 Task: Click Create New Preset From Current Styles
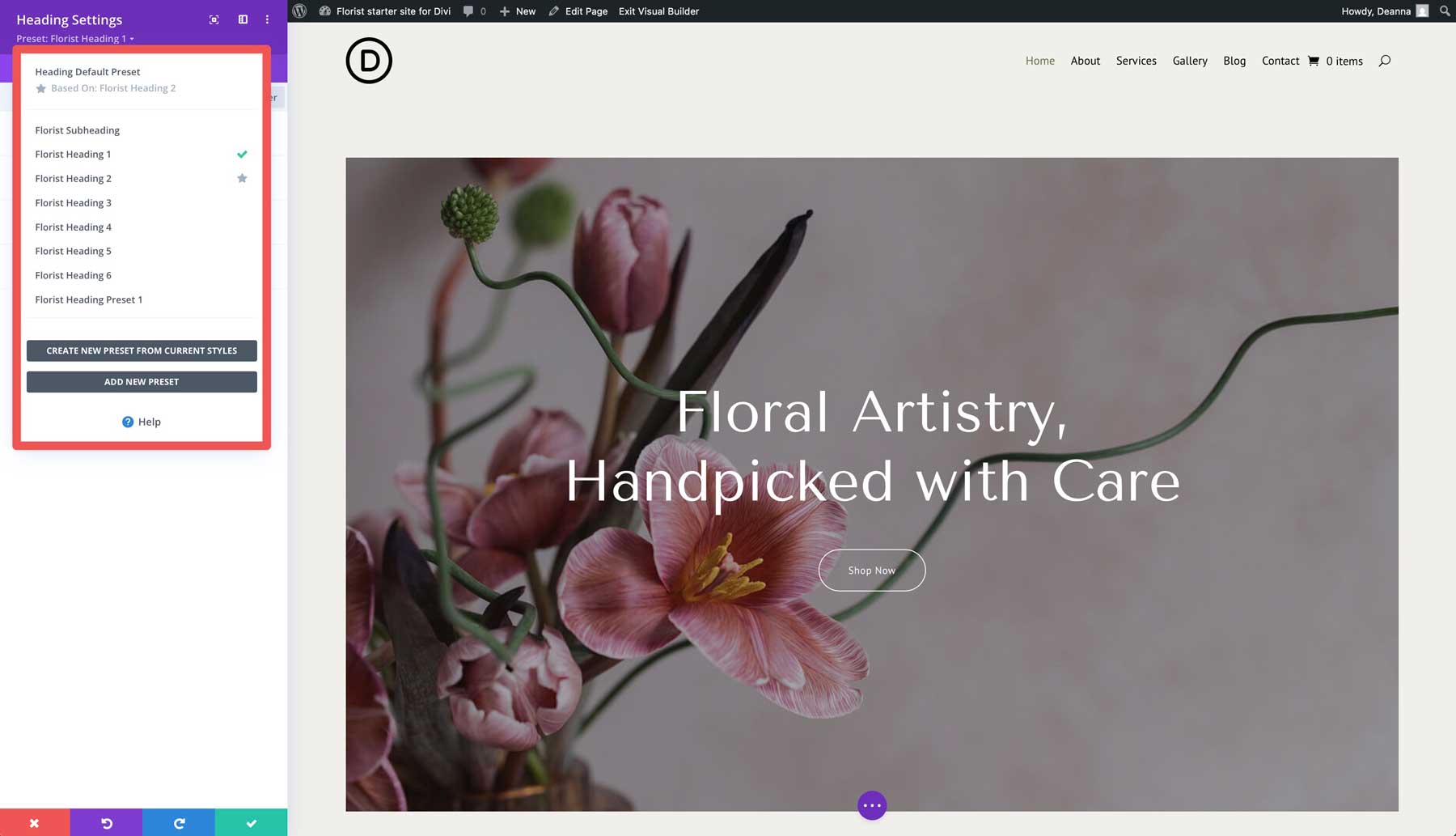pyautogui.click(x=142, y=350)
